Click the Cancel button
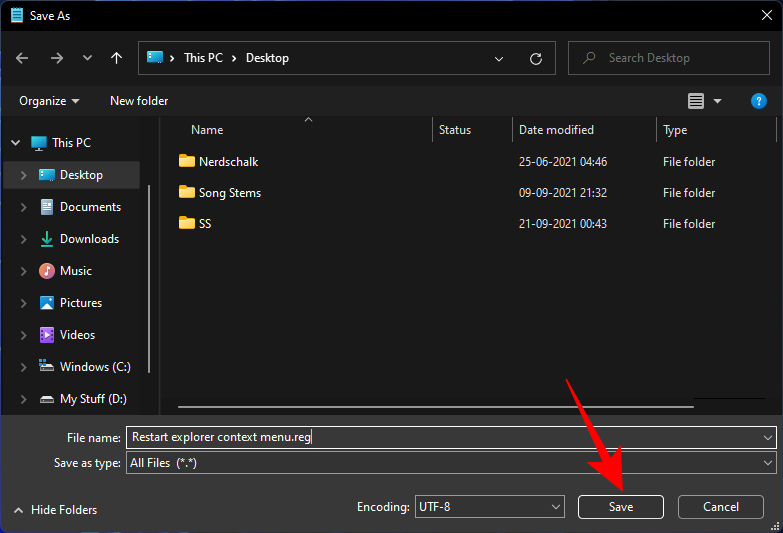 (x=721, y=507)
